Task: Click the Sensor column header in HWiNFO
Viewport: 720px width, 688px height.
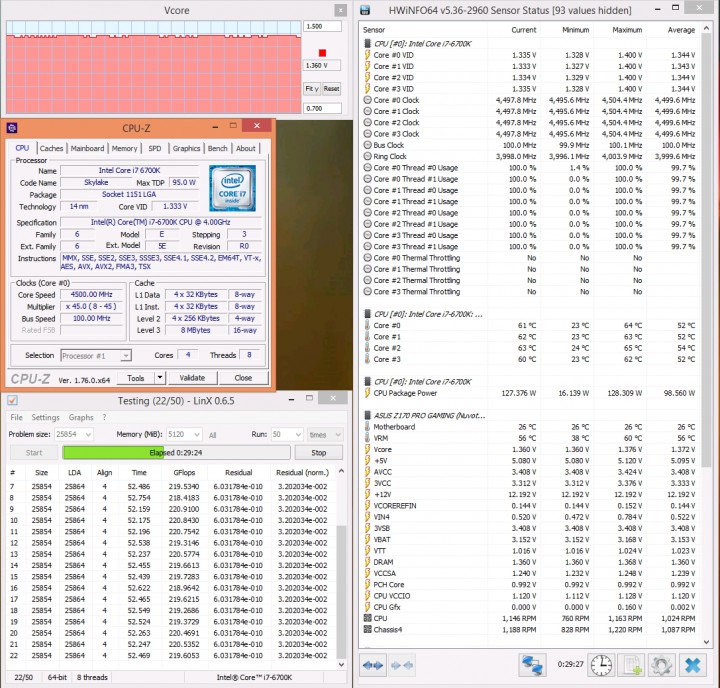Action: point(374,30)
